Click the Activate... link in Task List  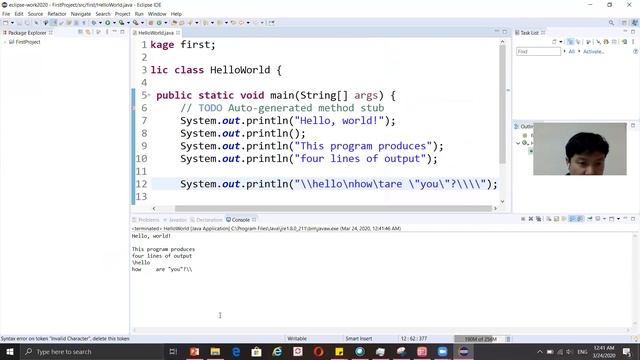[x=593, y=51]
